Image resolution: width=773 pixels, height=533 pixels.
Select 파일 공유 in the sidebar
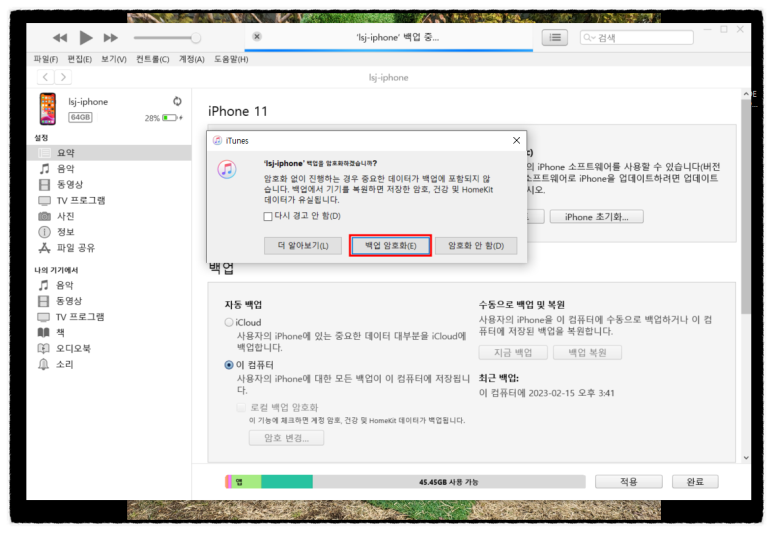[109, 248]
